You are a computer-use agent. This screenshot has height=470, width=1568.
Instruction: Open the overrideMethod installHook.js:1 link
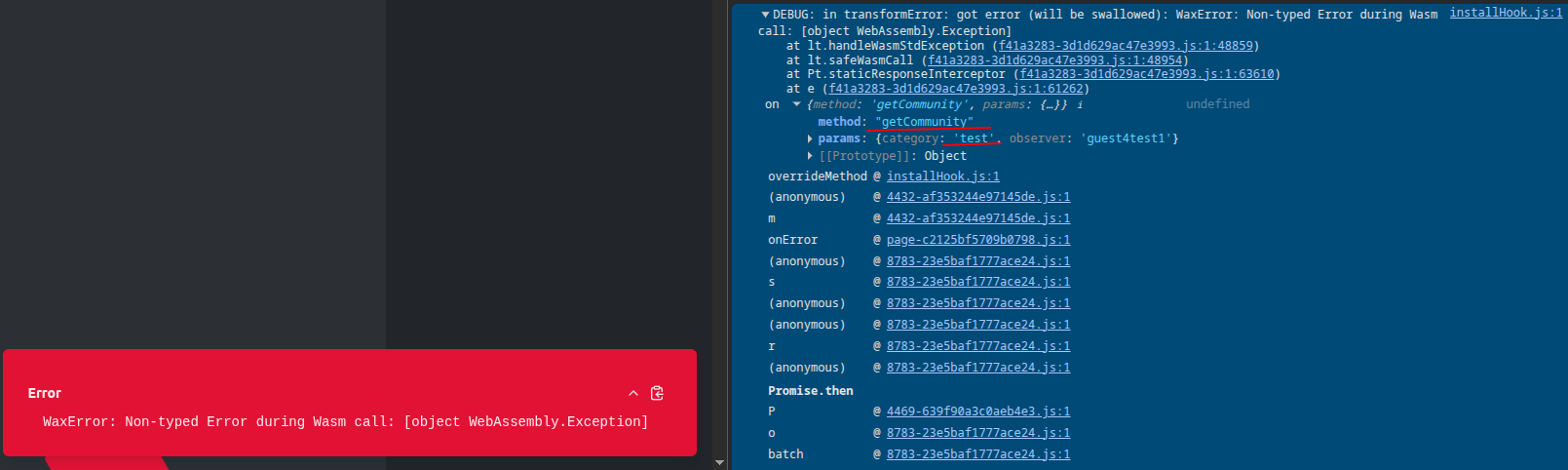tap(942, 176)
